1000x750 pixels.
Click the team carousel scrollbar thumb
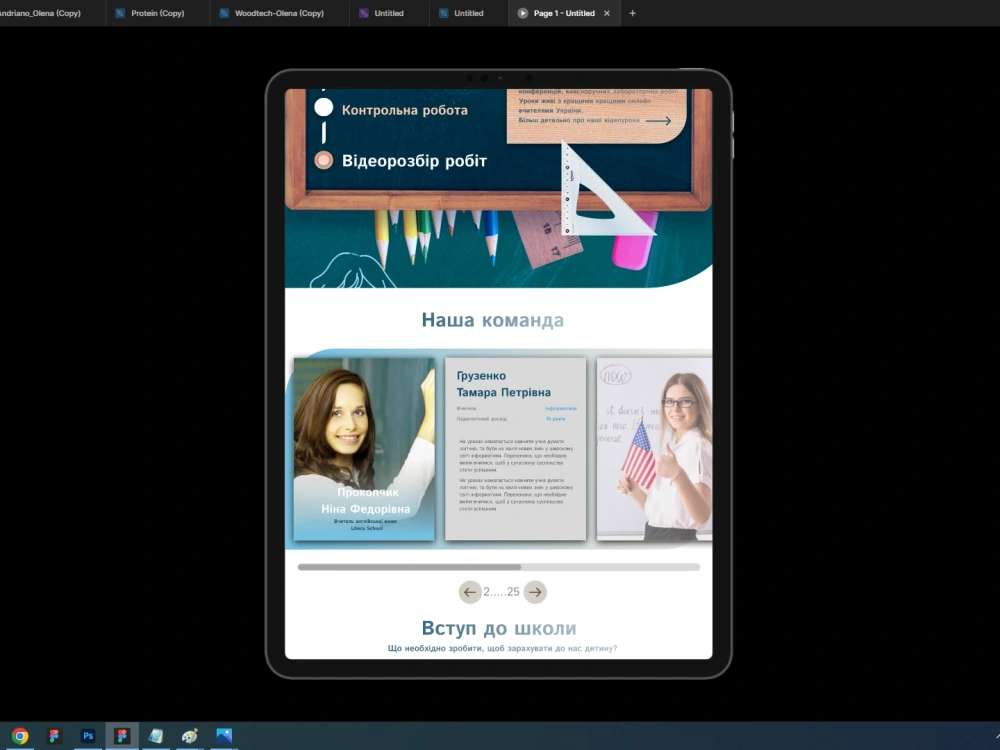click(x=409, y=566)
